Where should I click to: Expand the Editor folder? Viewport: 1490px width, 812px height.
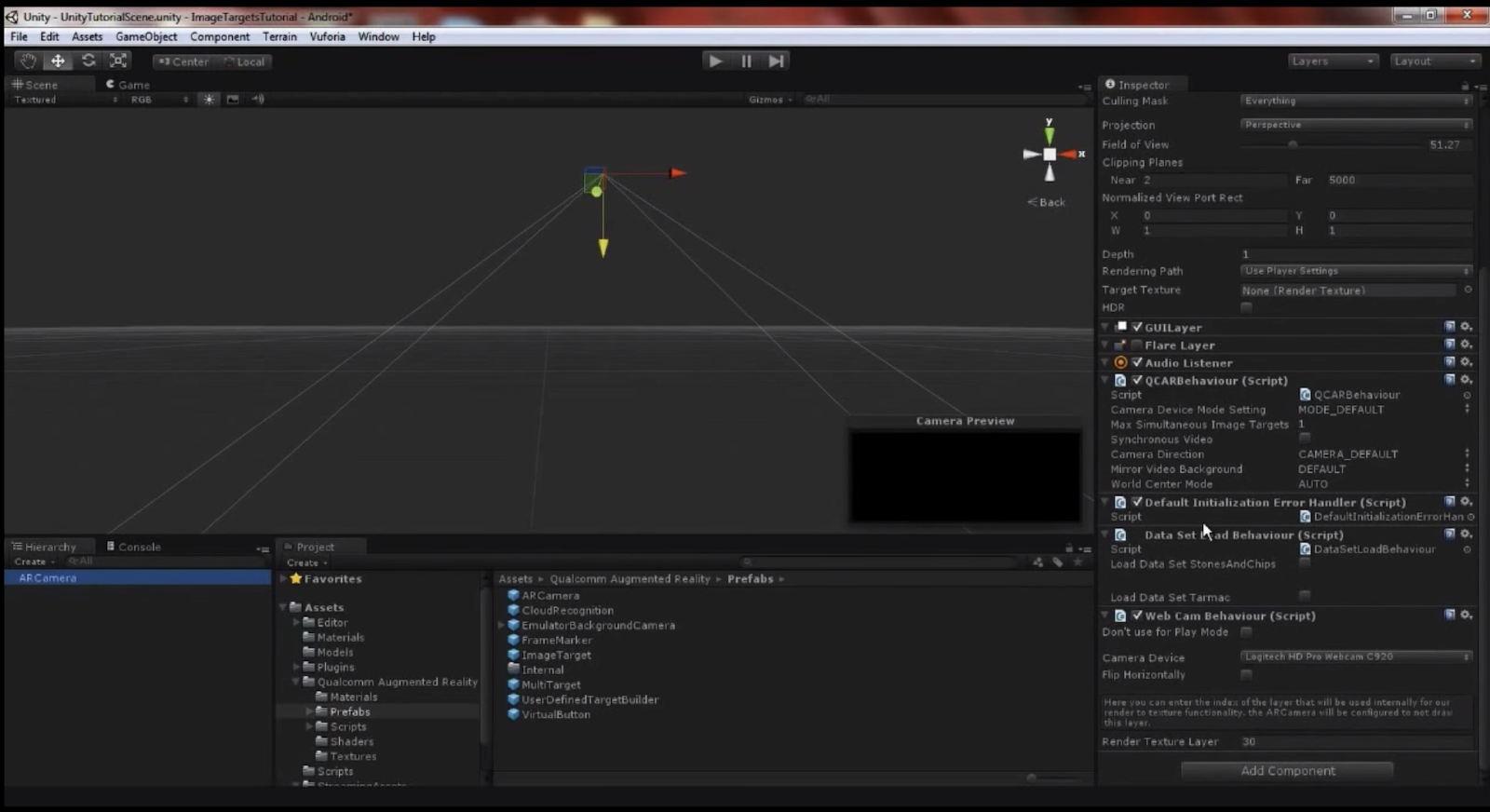297,622
